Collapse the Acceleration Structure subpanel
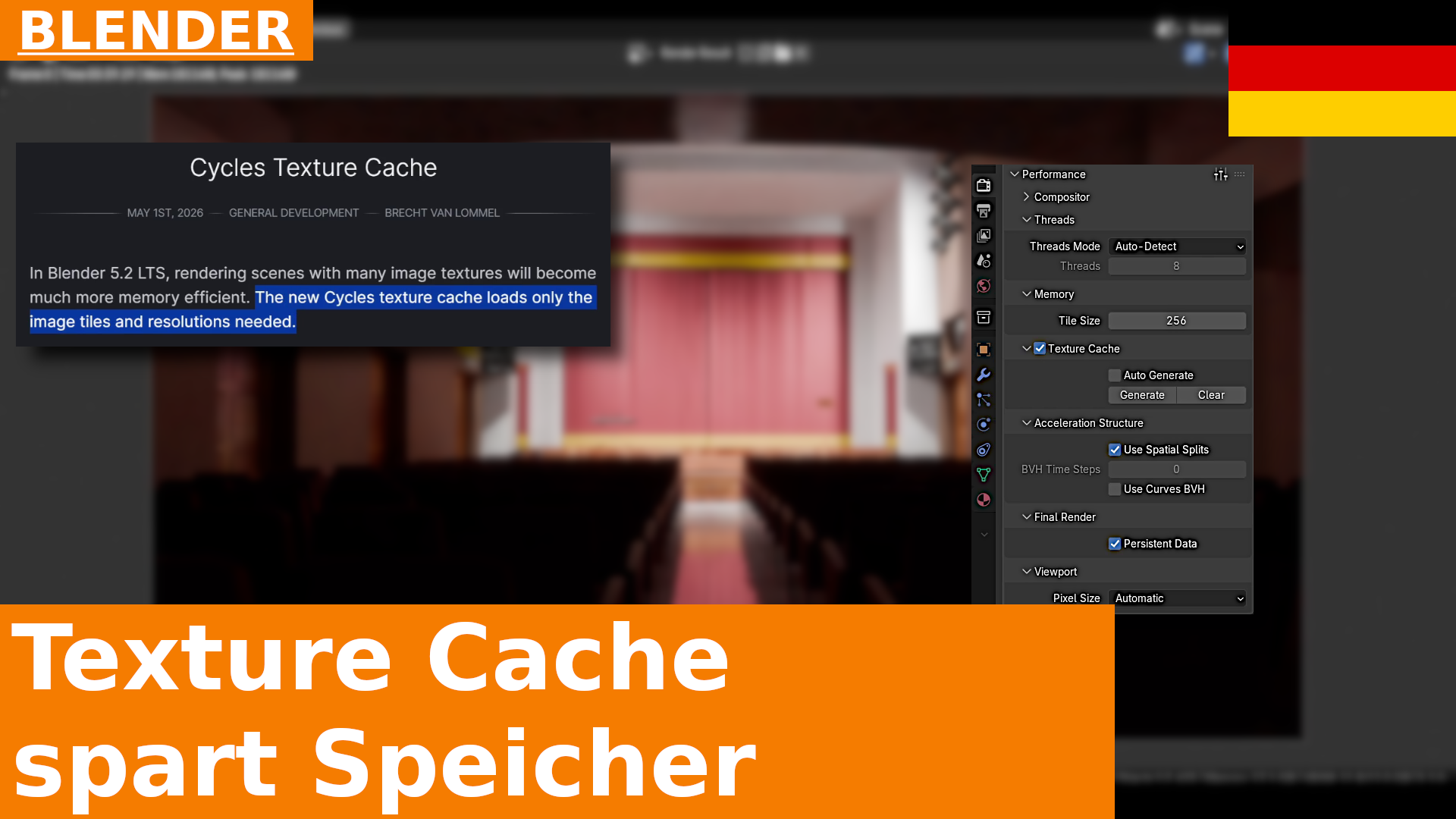The width and height of the screenshot is (1456, 819). point(1027,423)
